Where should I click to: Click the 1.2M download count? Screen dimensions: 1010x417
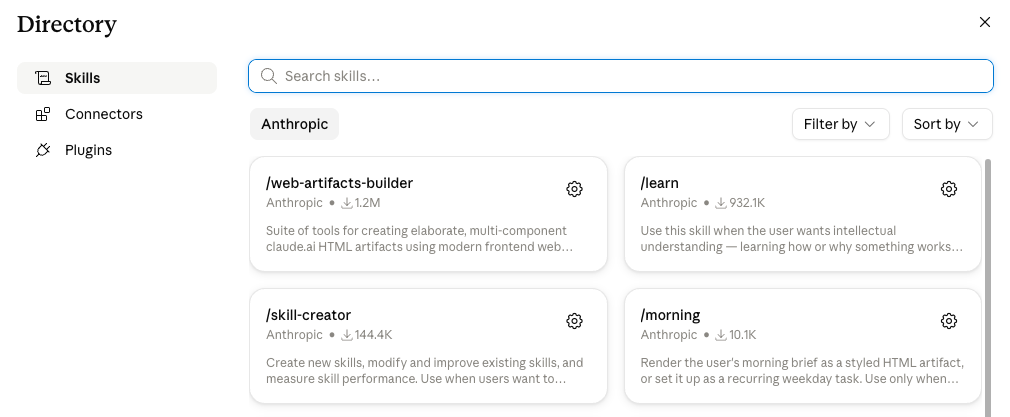367,203
